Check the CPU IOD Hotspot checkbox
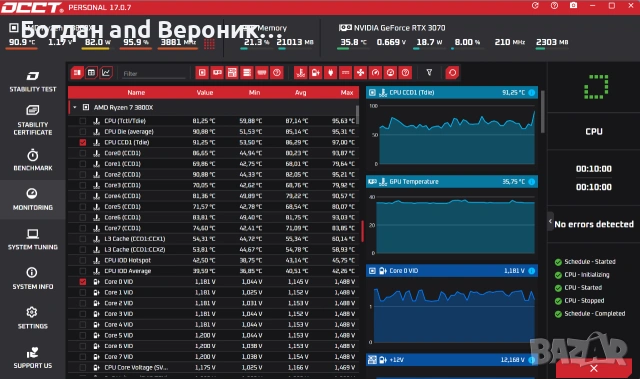640x379 pixels. coord(83,260)
